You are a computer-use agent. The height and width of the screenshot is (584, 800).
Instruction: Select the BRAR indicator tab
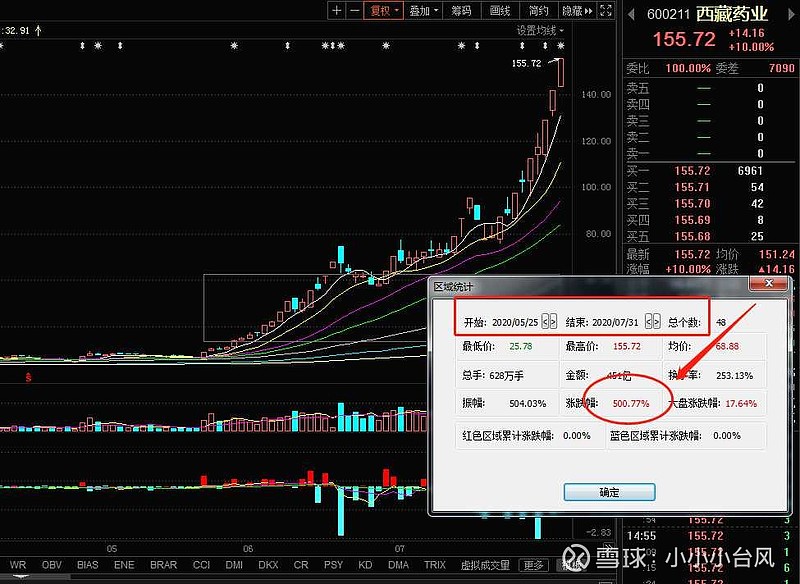pyautogui.click(x=164, y=565)
